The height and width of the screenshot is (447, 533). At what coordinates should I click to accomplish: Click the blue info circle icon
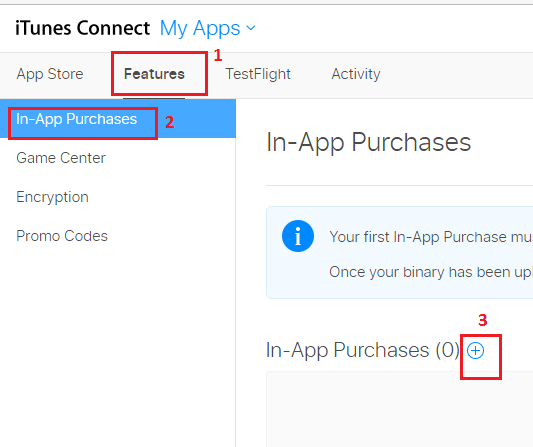click(298, 236)
